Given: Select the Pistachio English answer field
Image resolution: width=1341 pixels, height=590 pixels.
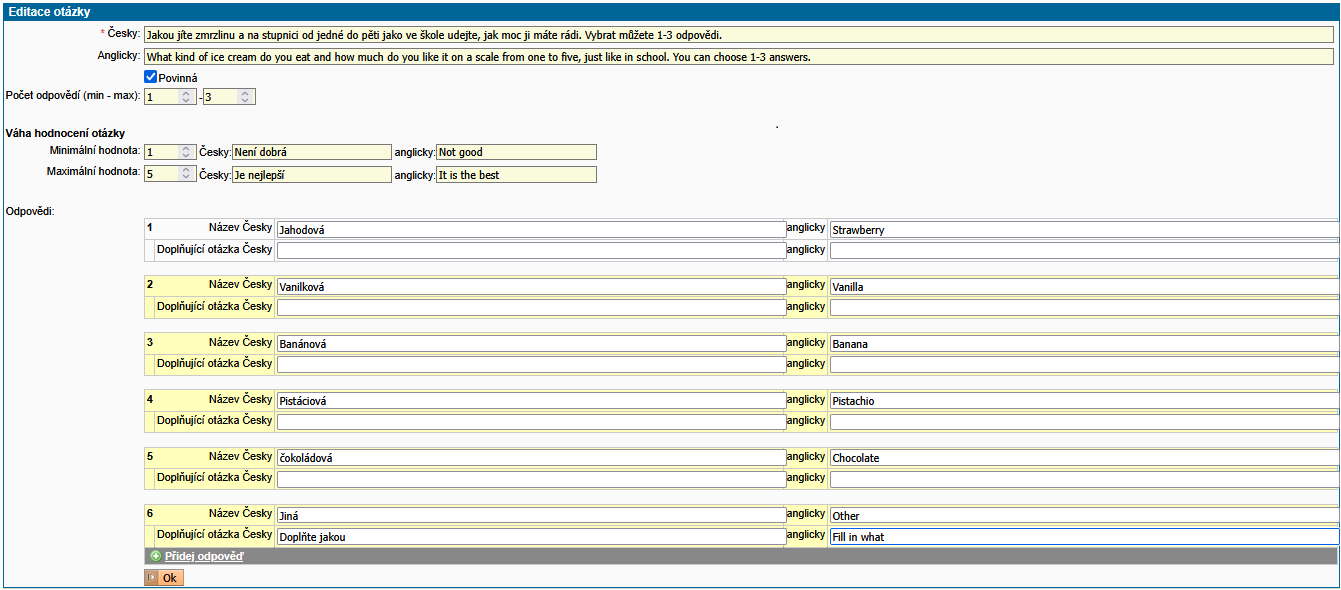Looking at the screenshot, I should tap(1084, 401).
